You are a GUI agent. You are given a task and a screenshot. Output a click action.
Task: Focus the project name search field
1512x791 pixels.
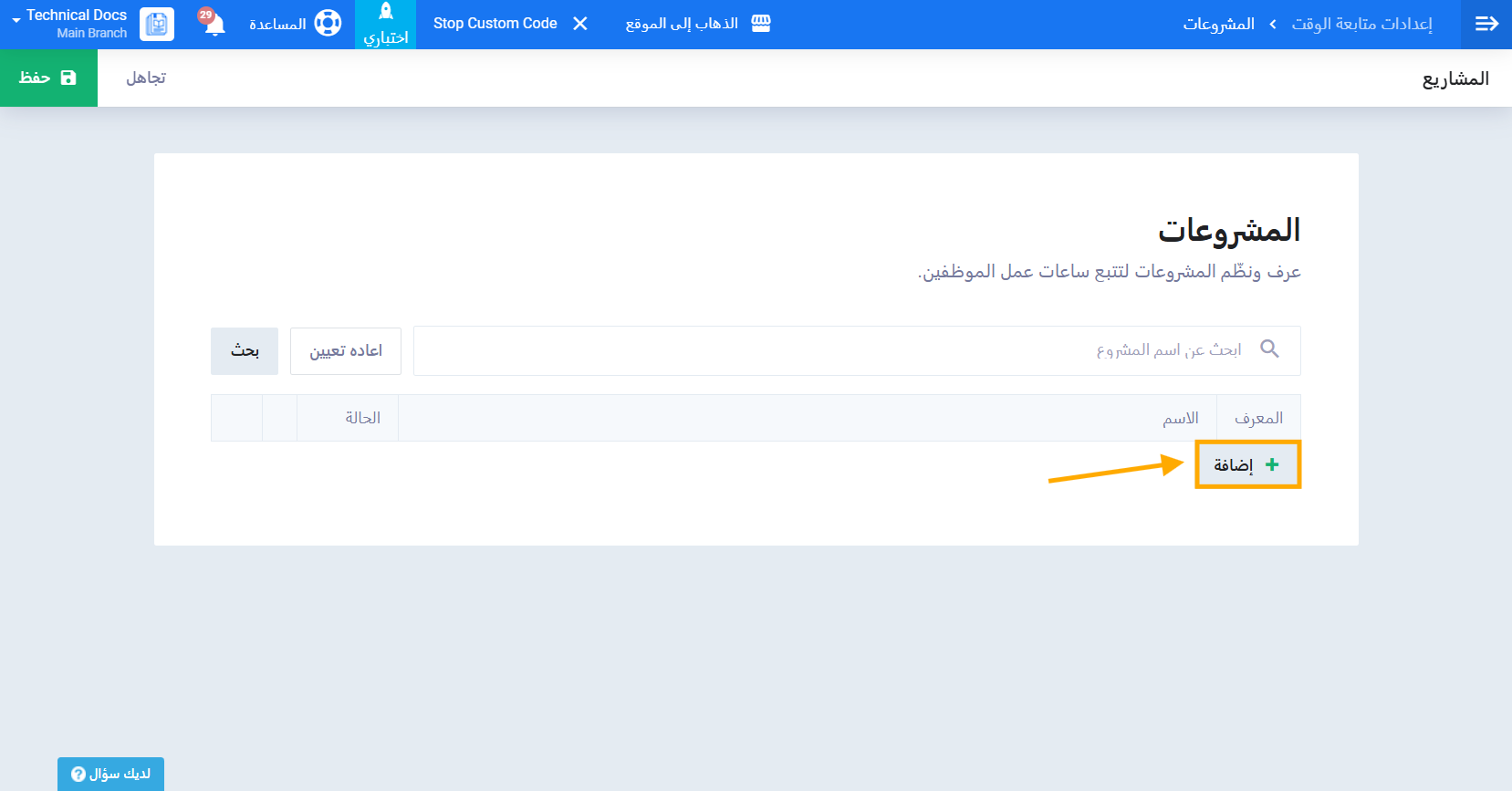click(x=821, y=350)
